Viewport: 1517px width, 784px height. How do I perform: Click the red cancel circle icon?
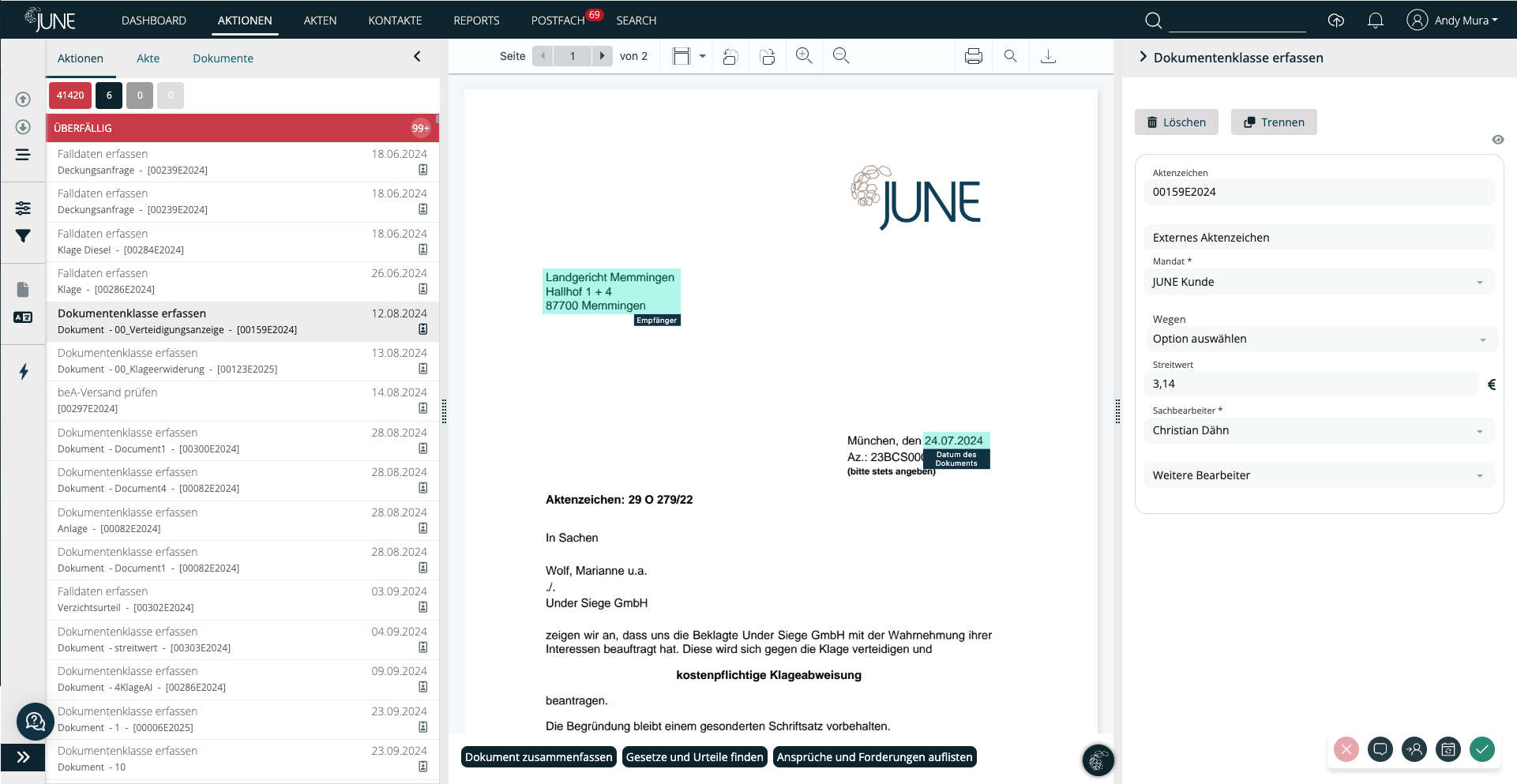(x=1346, y=748)
